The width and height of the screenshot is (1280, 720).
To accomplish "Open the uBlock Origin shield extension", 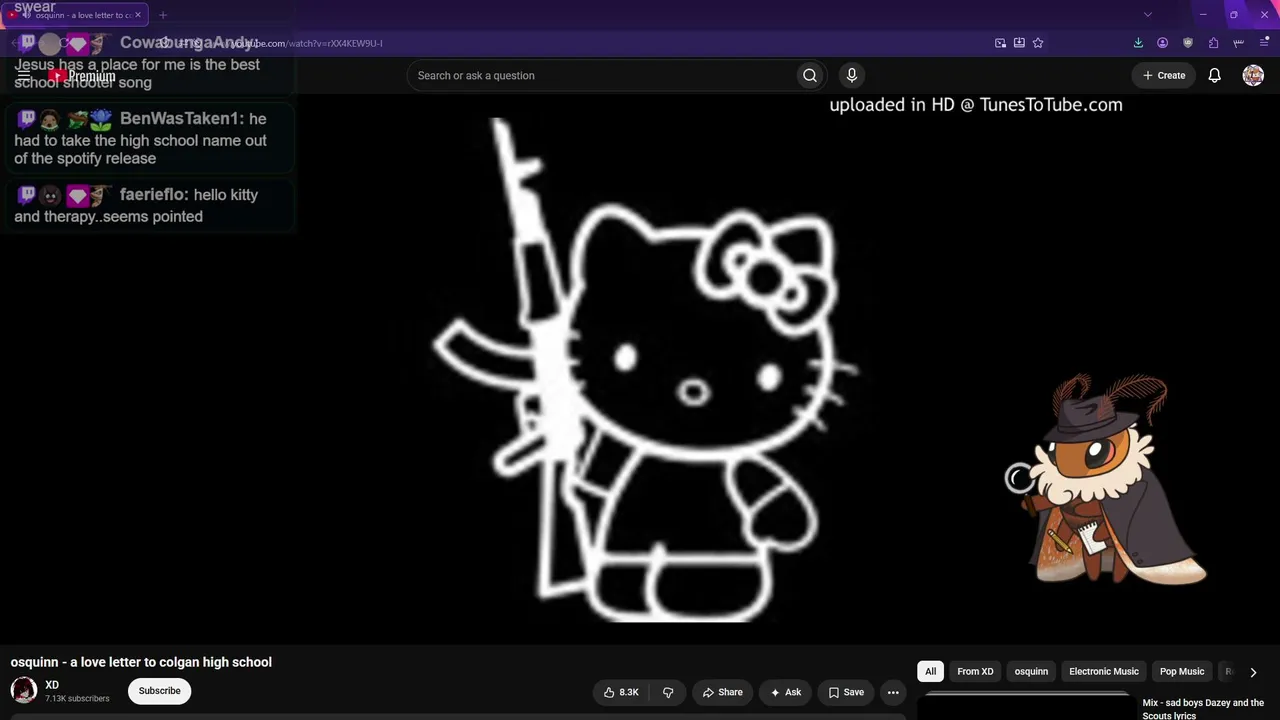I will [x=1188, y=43].
